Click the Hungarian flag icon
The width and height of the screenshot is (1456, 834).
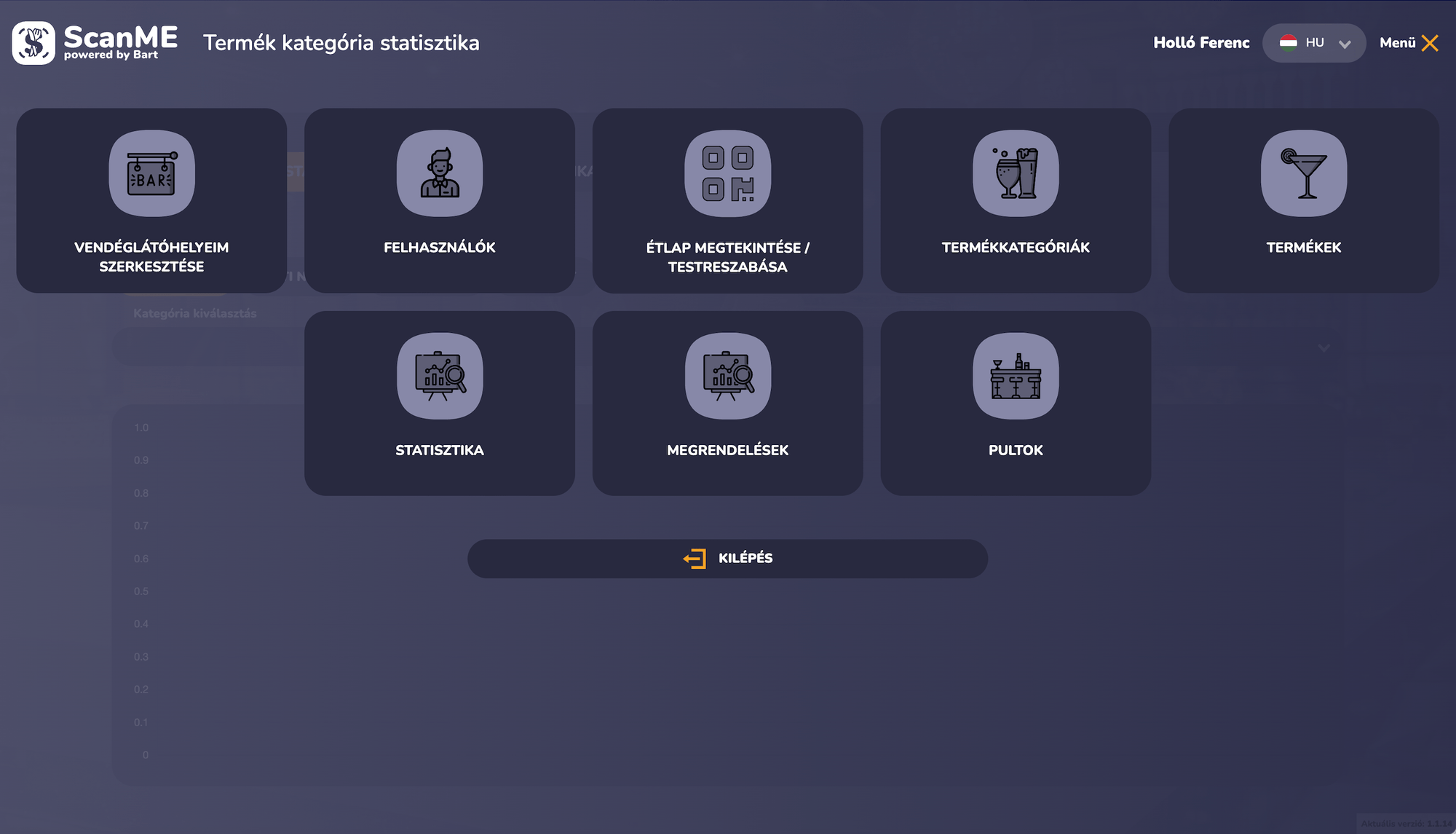1288,43
